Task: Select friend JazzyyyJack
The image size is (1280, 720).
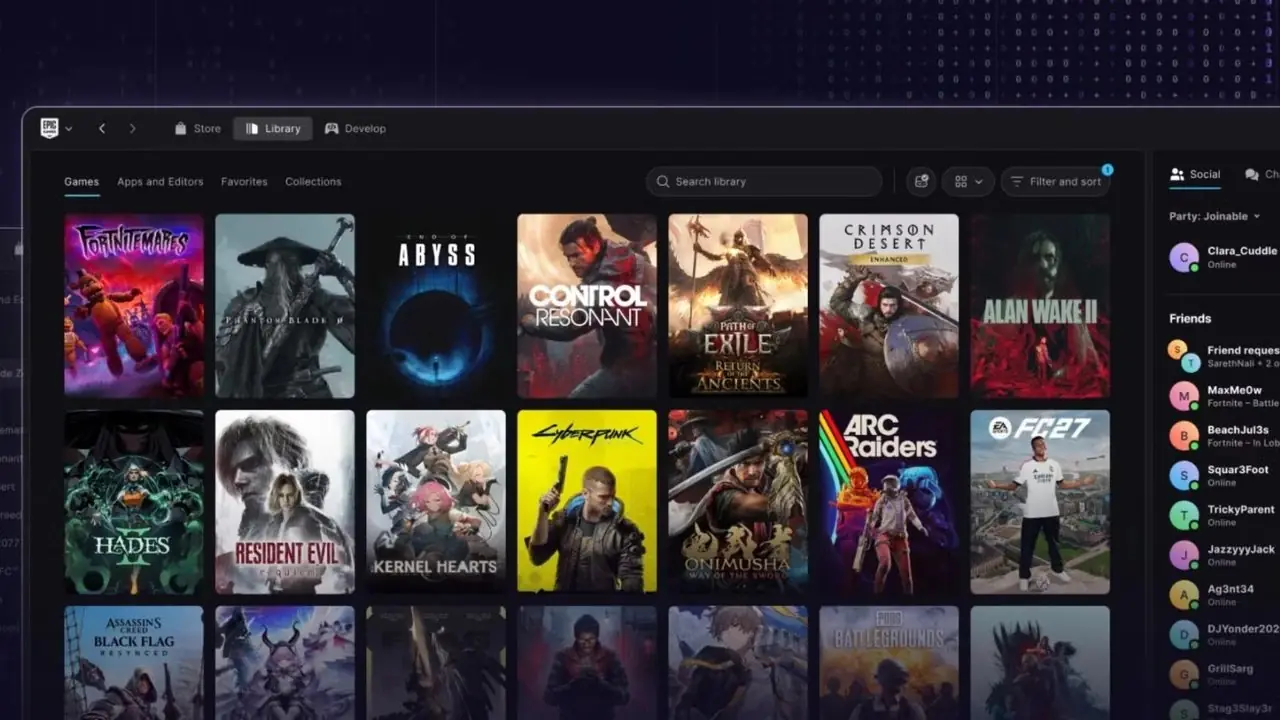Action: tap(1224, 556)
